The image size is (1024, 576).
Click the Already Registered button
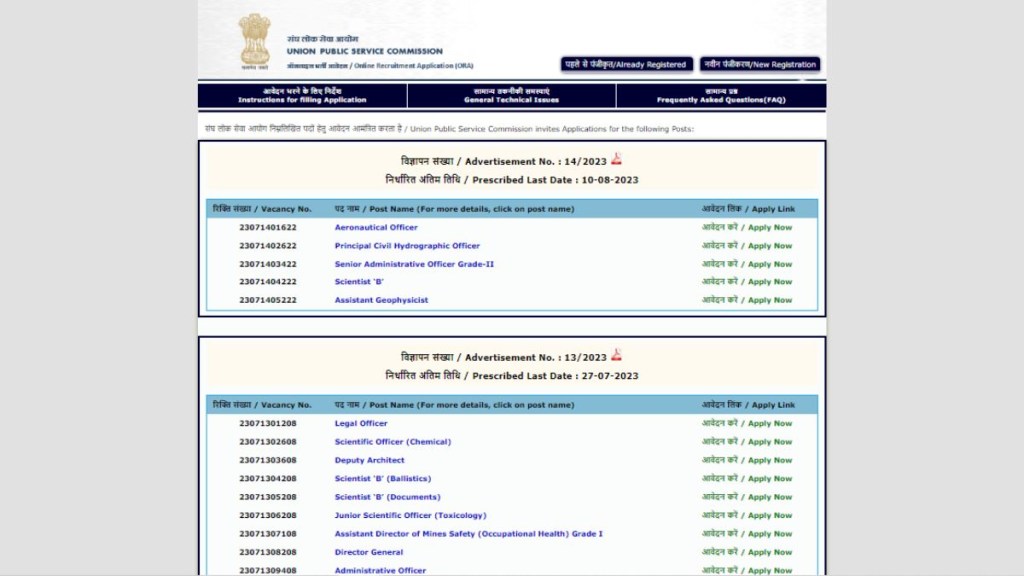pos(626,64)
